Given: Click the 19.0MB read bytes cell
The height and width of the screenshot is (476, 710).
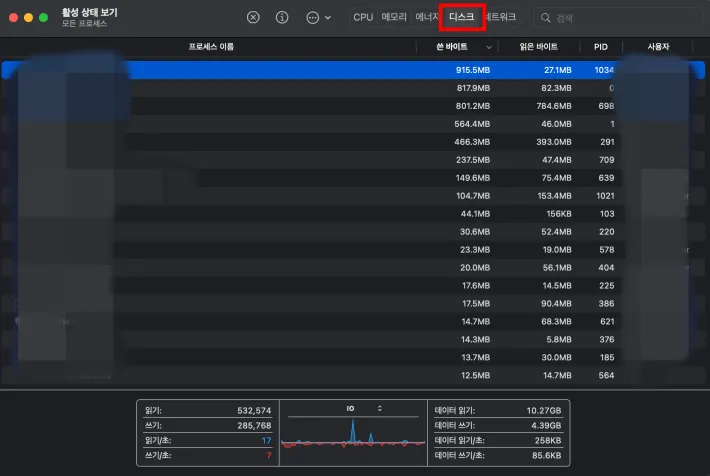Looking at the screenshot, I should (556, 250).
